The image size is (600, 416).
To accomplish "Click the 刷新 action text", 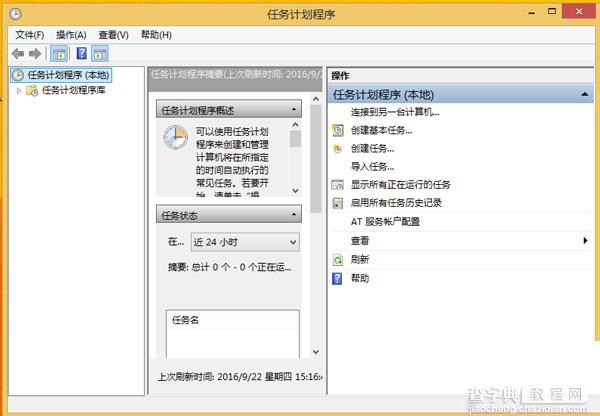I will click(360, 260).
